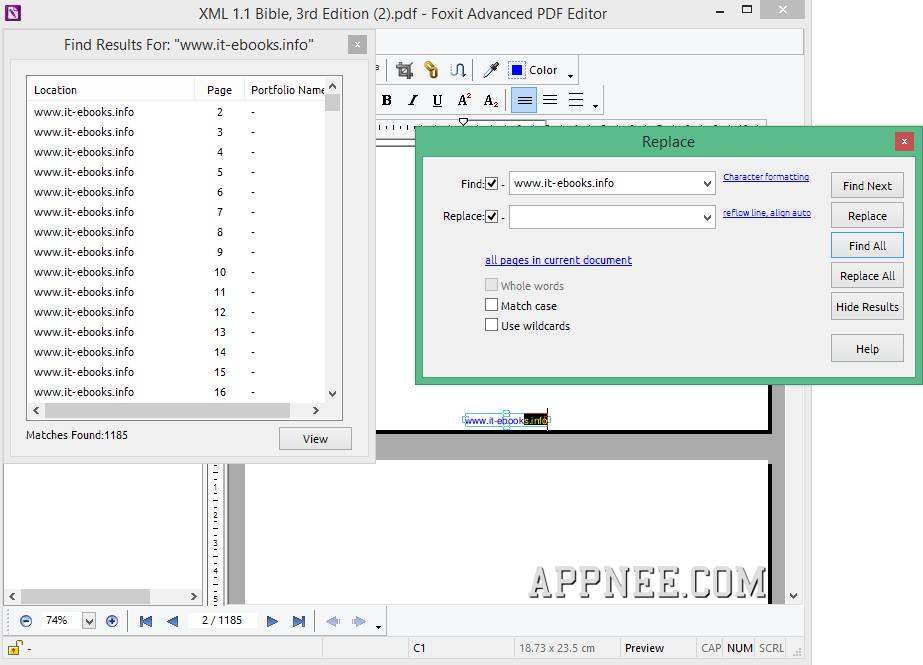Enable Match case option
The image size is (923, 665).
coord(492,305)
